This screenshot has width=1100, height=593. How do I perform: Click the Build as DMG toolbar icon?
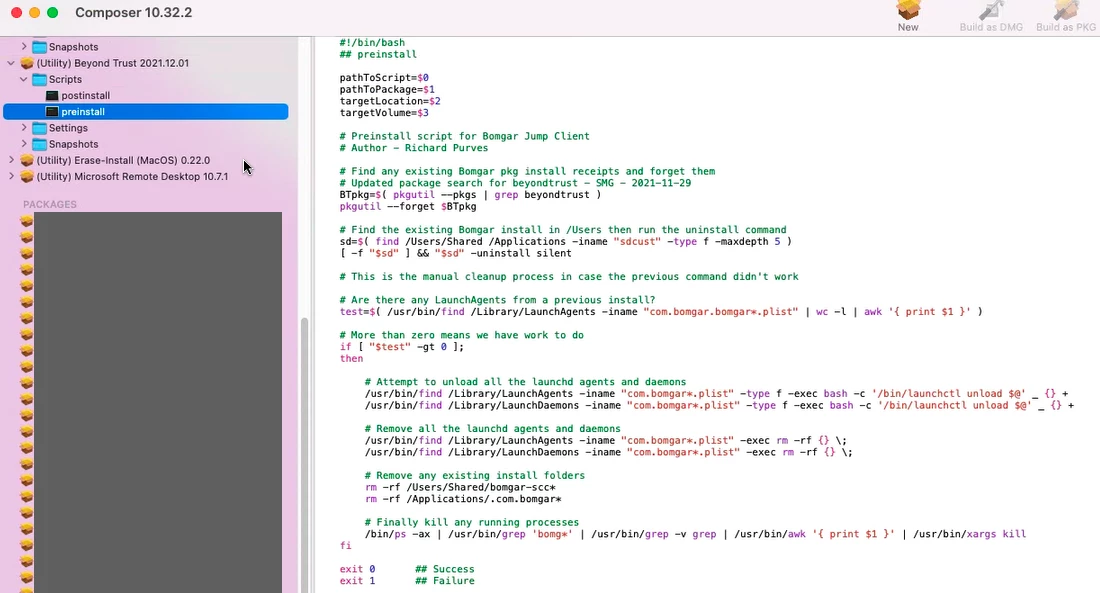(991, 10)
